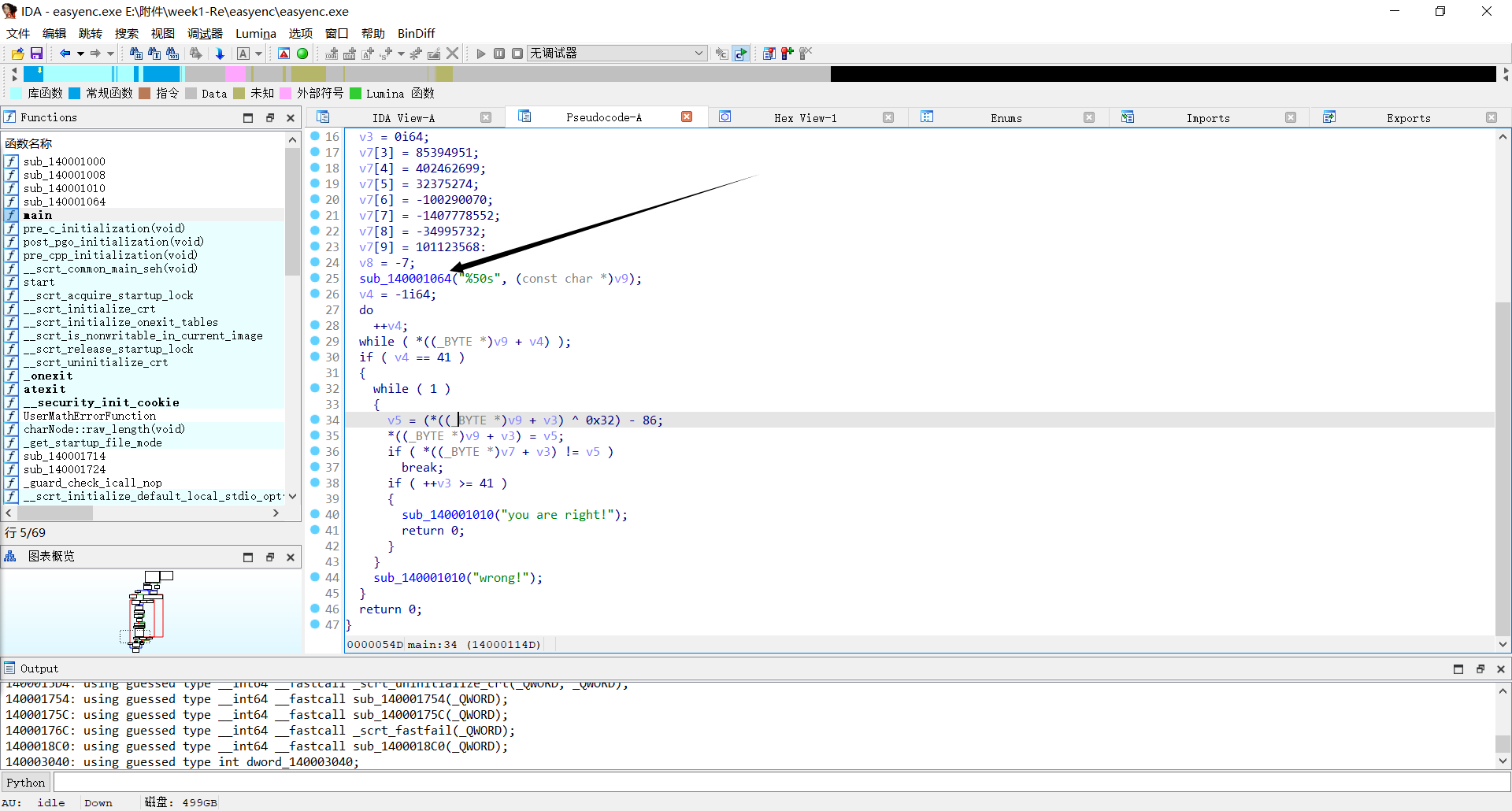Switch to the Hex View-1 tab

(805, 118)
